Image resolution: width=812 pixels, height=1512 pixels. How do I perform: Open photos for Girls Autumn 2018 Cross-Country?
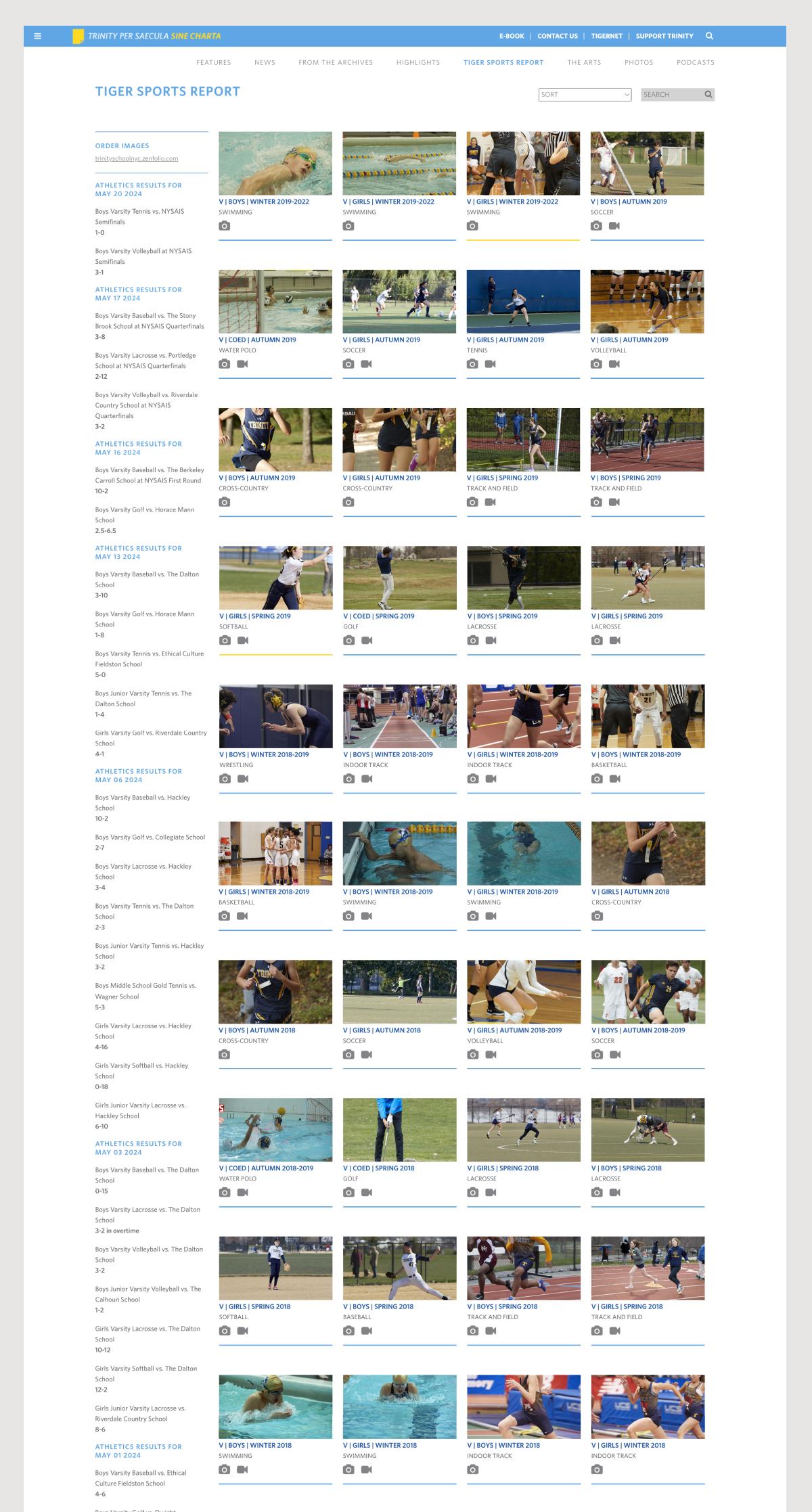click(x=597, y=916)
